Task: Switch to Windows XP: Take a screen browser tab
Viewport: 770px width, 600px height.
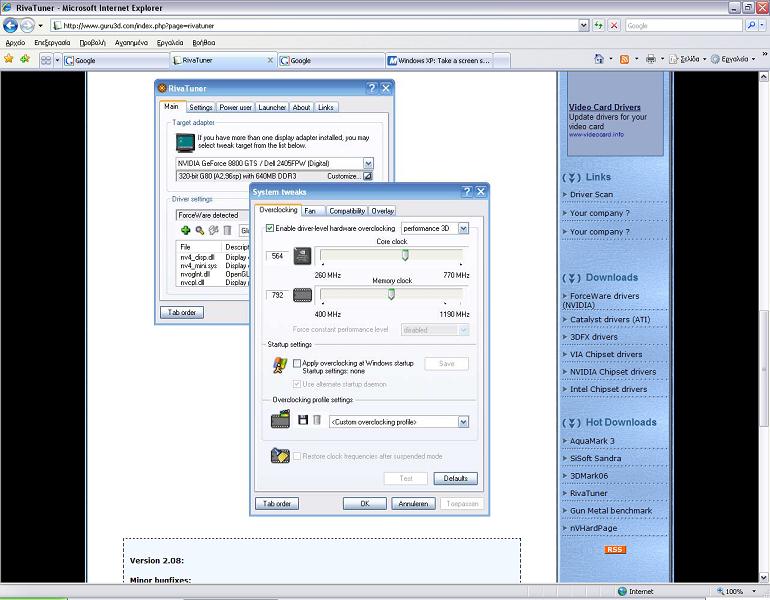Action: point(440,60)
